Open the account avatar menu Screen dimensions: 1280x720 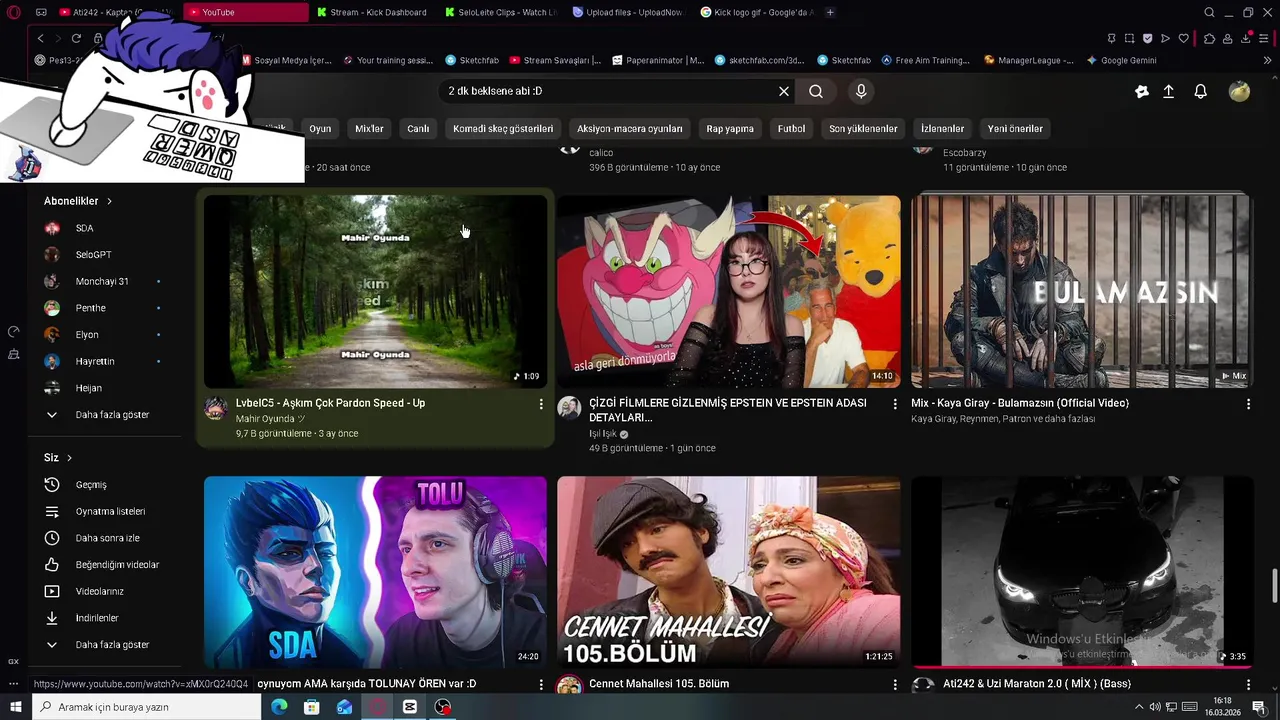click(x=1239, y=91)
